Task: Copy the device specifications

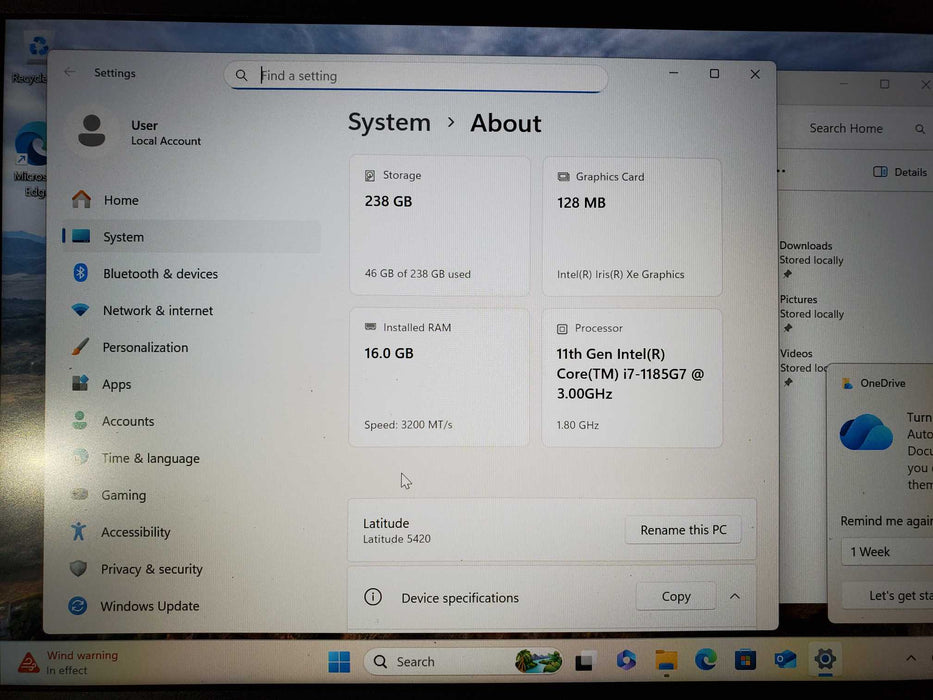Action: click(675, 595)
